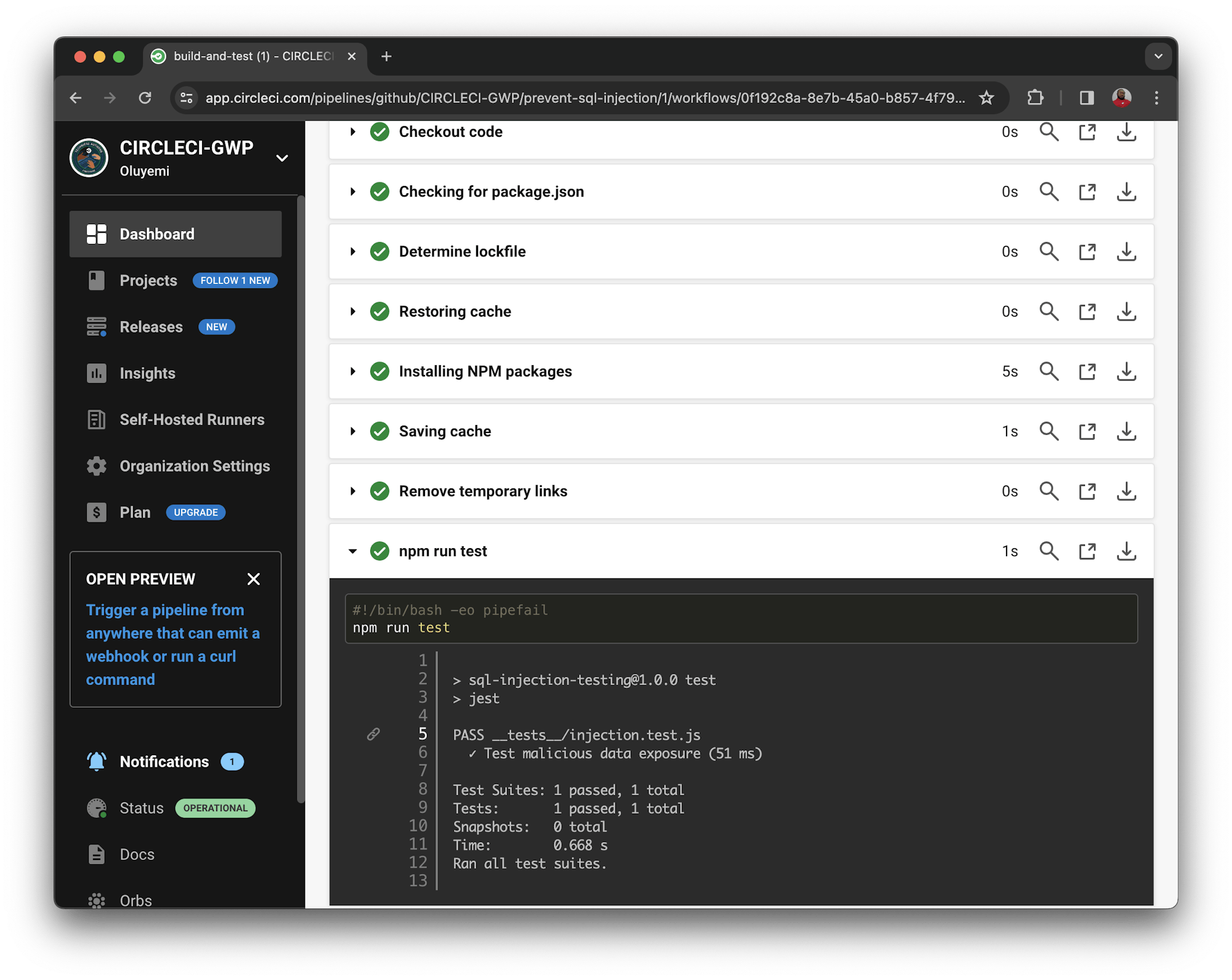
Task: Collapse the npm run test step output
Action: pyautogui.click(x=352, y=551)
